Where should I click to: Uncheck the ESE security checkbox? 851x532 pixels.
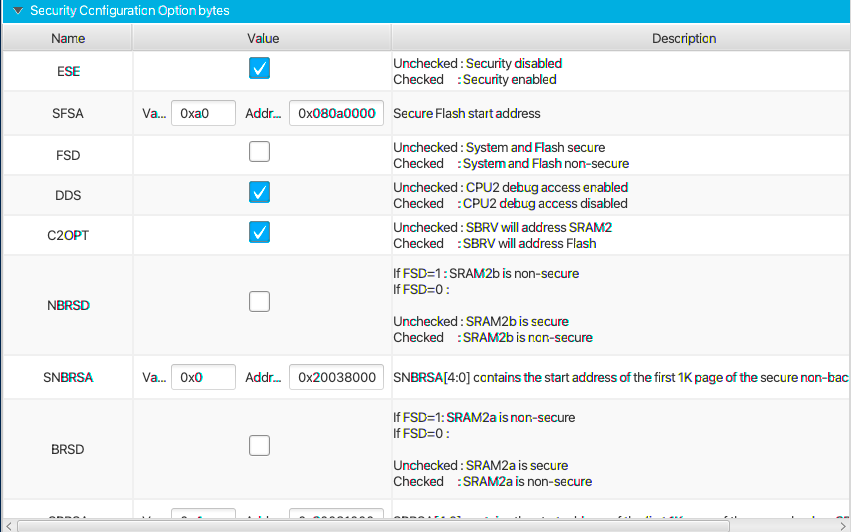tap(259, 68)
